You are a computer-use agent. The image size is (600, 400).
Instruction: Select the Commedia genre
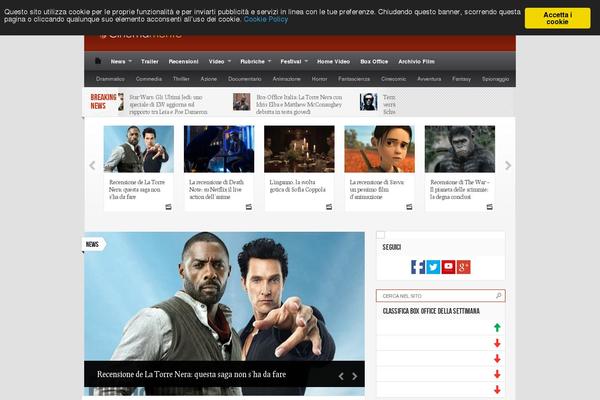point(149,79)
